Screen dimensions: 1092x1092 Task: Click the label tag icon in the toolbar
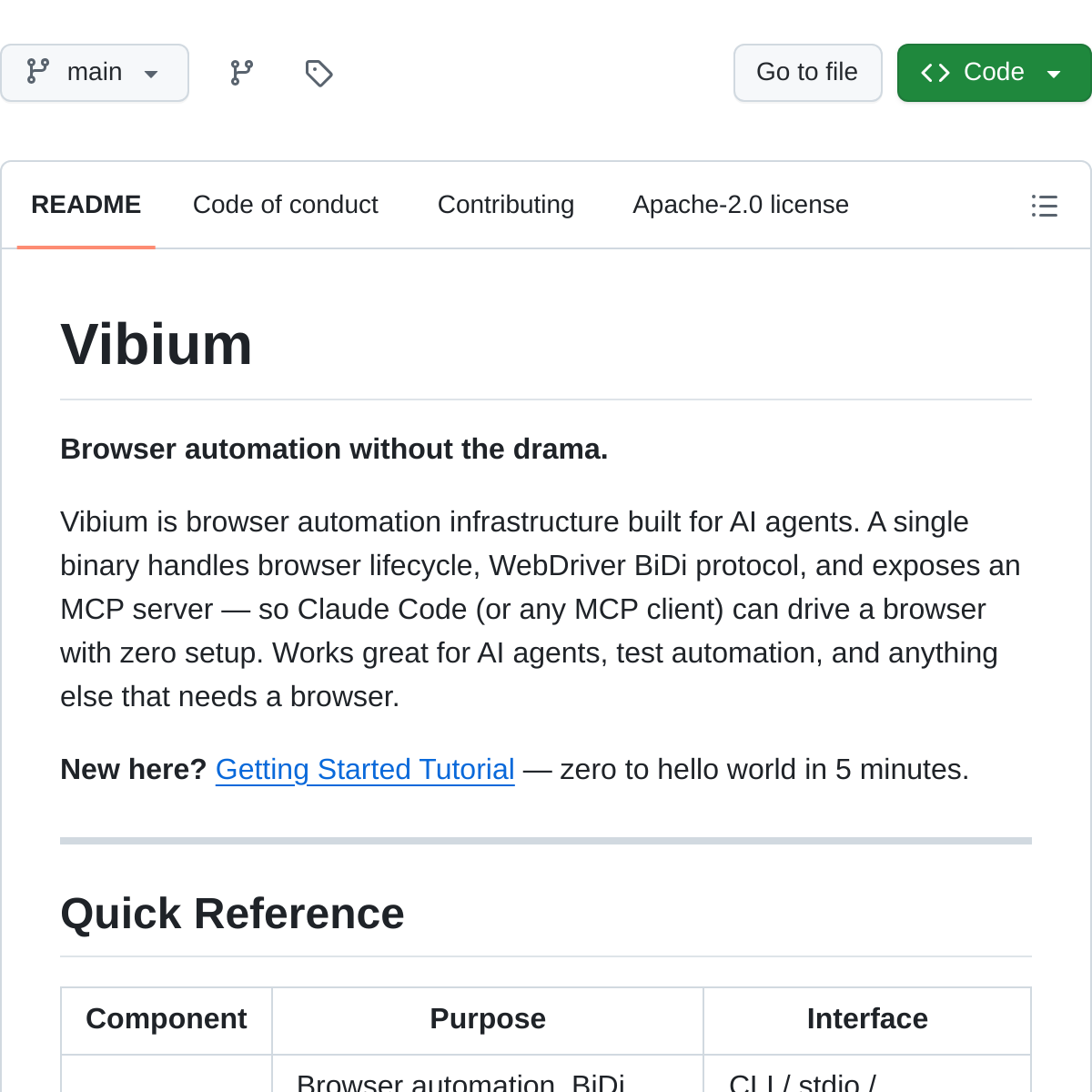(318, 72)
